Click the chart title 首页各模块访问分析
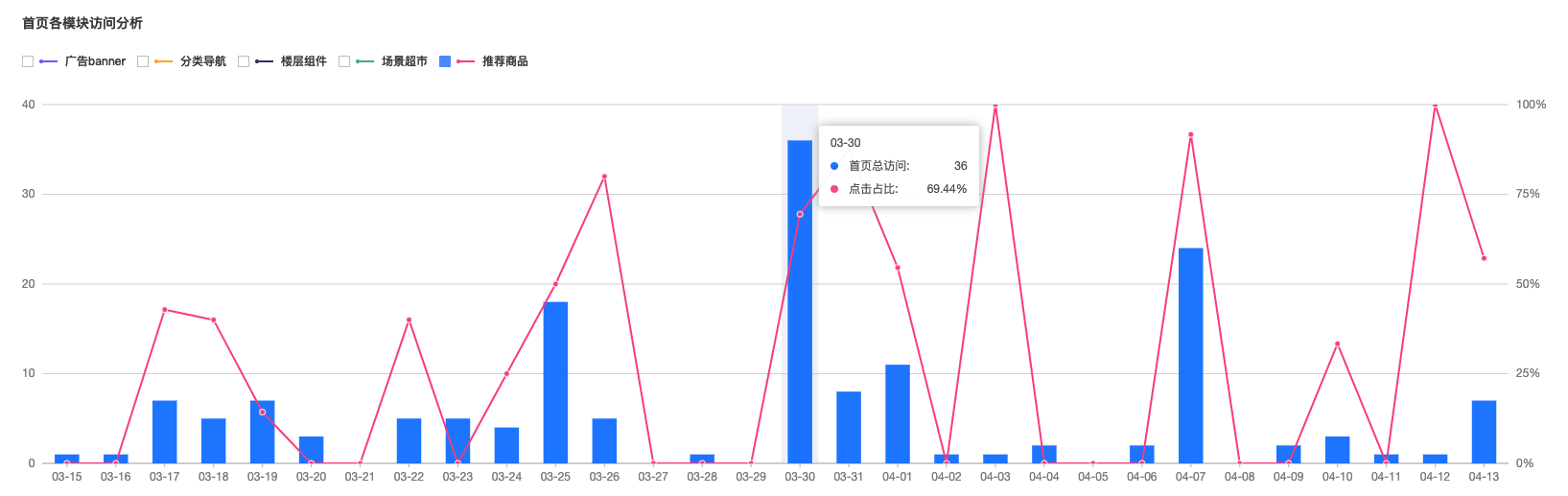Screen dimensions: 1568x496 [82, 23]
